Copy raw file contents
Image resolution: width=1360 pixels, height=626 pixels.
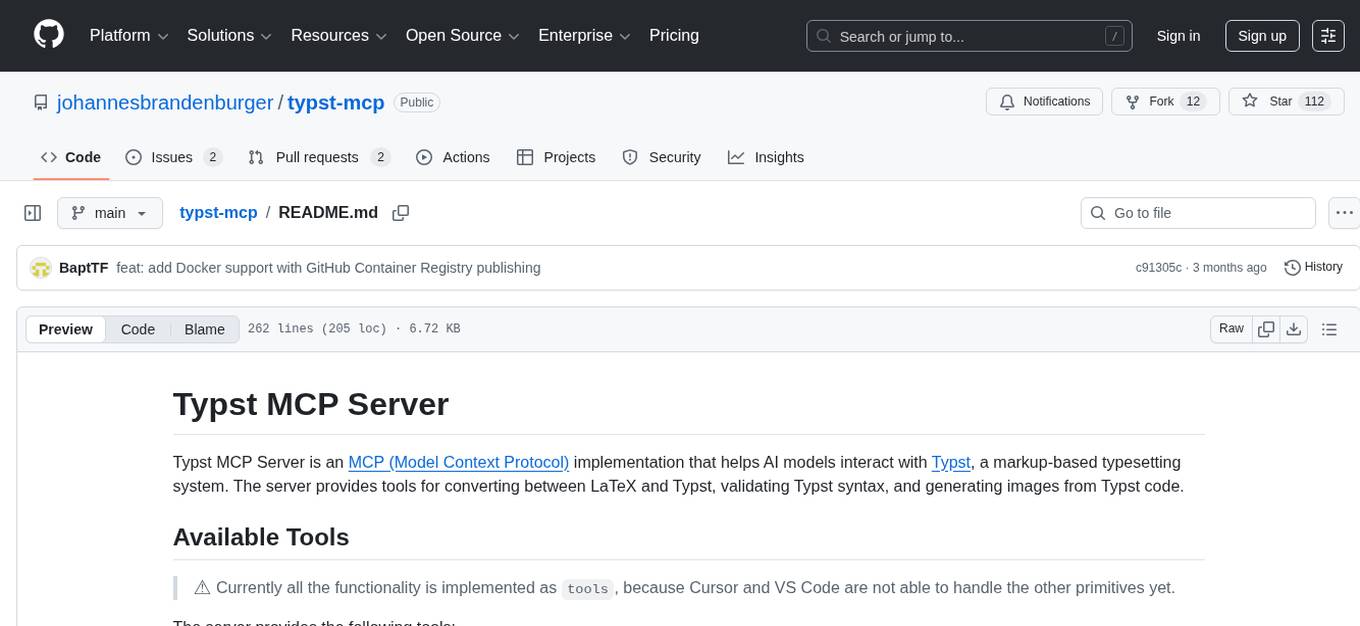[x=1267, y=329]
